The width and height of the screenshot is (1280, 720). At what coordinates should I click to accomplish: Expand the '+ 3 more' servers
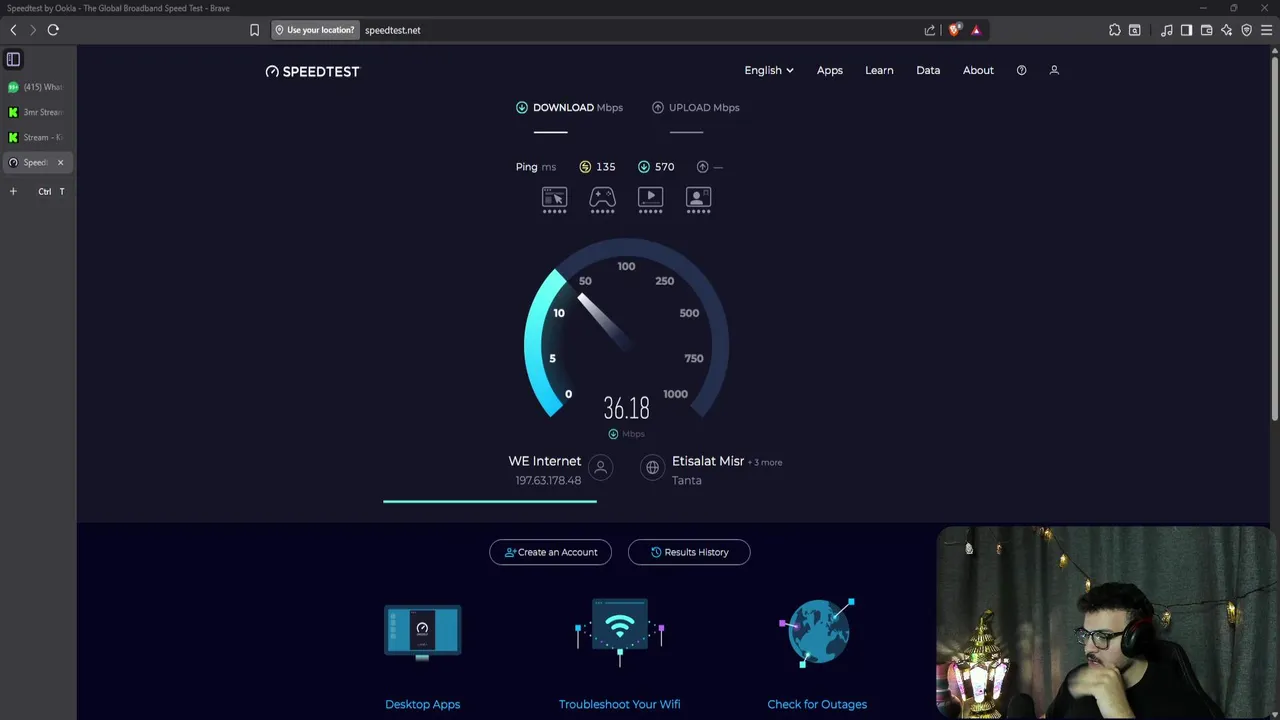tap(766, 462)
